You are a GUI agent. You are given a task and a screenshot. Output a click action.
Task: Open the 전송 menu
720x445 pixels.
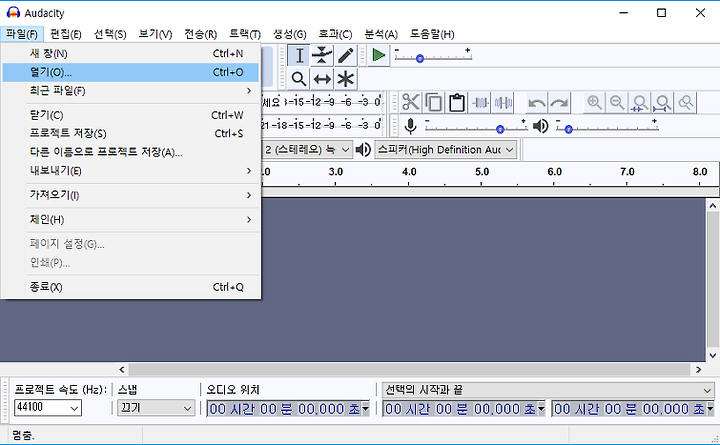[201, 34]
